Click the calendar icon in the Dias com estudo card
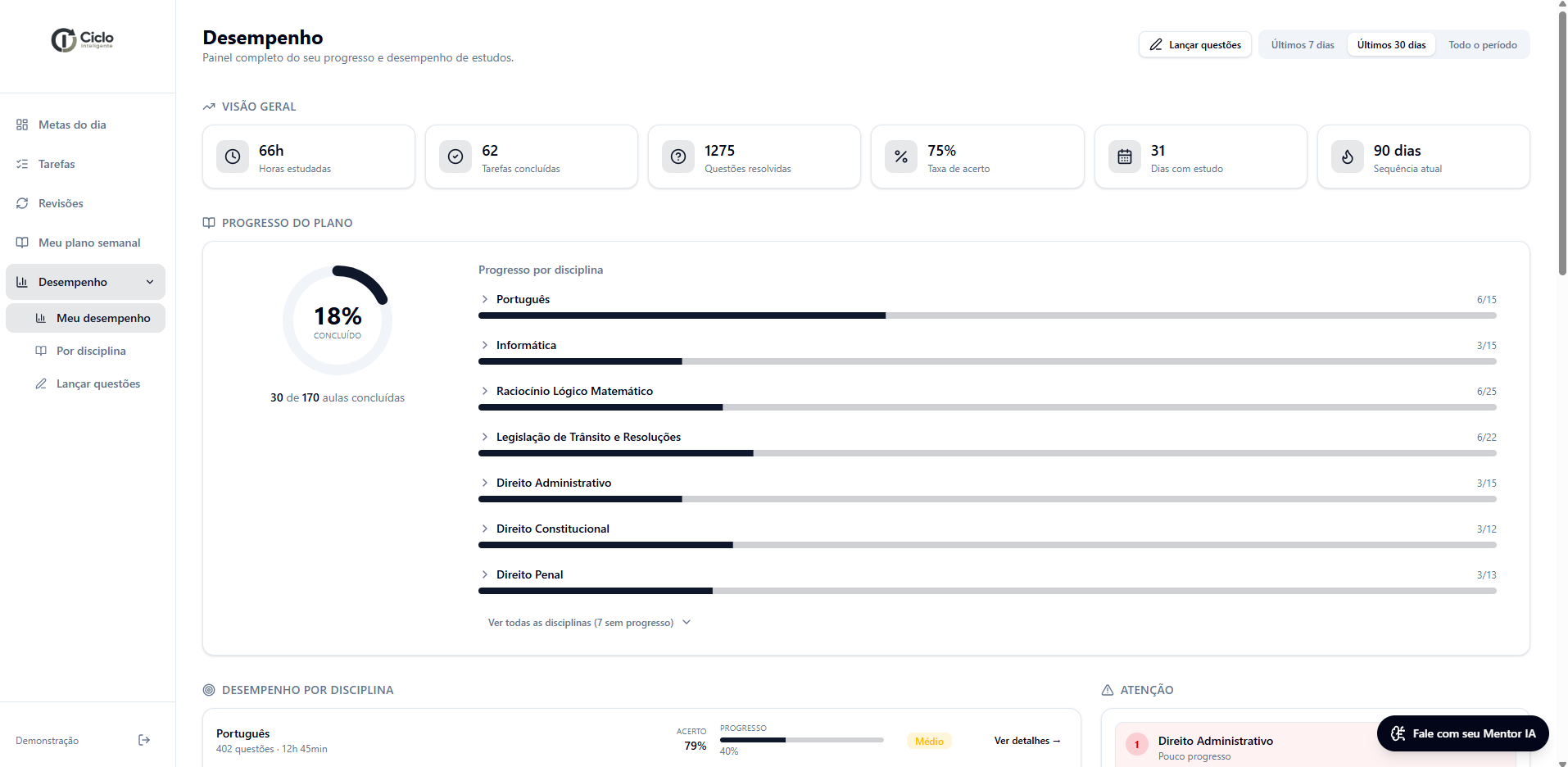Viewport: 1568px width, 767px height. pos(1125,157)
